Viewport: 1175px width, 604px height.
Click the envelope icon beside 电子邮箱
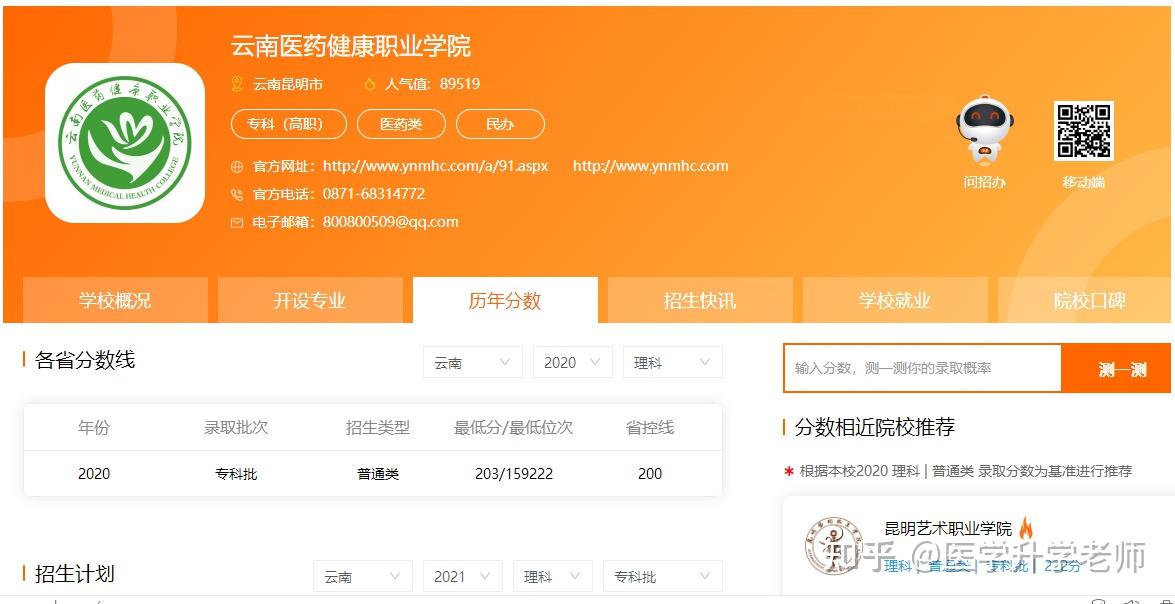[x=237, y=223]
